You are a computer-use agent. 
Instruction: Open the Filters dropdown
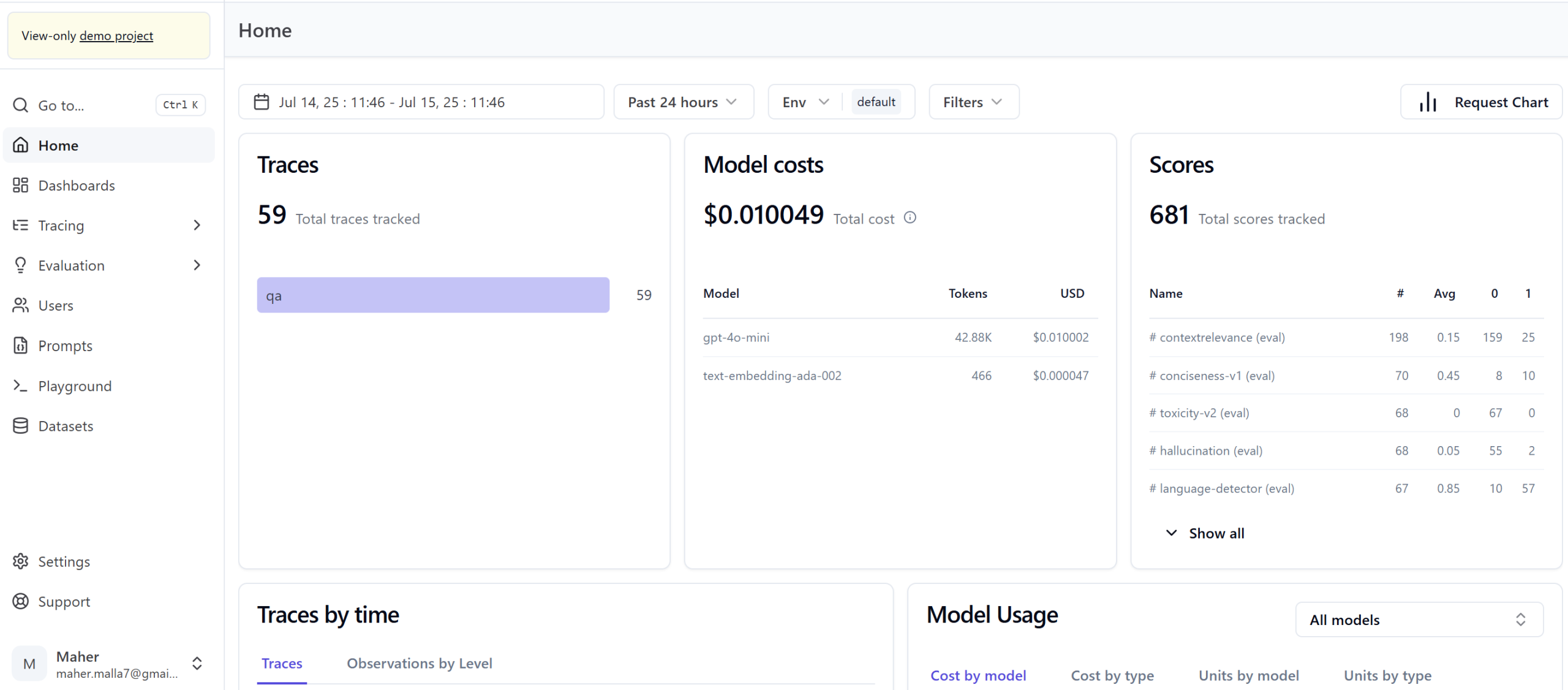click(973, 102)
